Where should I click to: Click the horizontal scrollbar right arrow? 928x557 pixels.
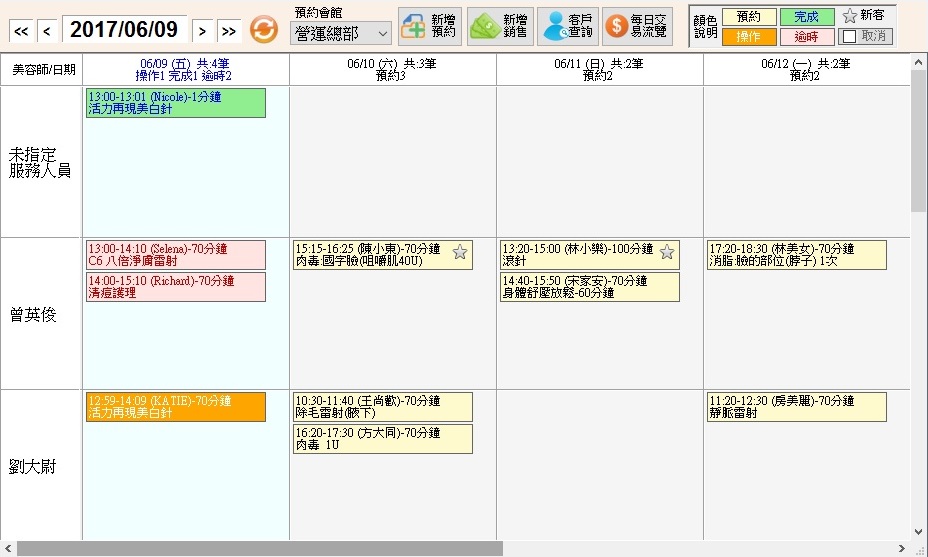click(x=902, y=548)
